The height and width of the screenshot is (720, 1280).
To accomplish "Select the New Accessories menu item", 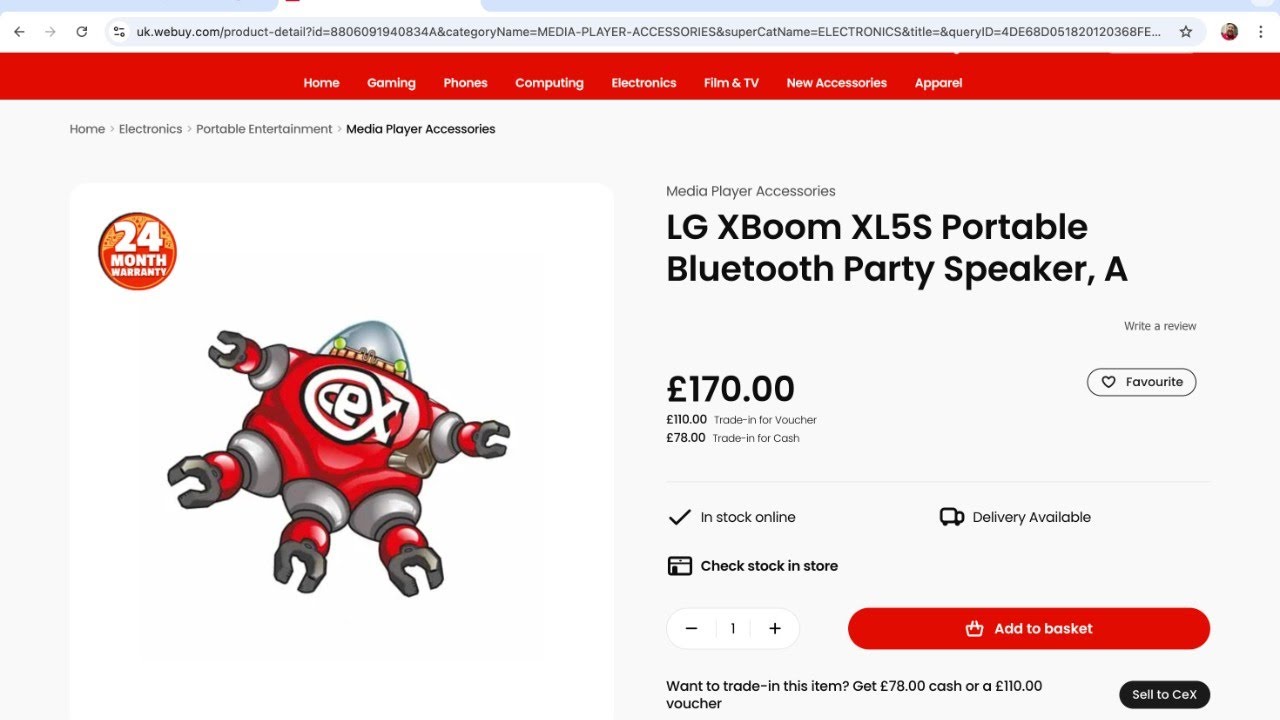I will point(836,83).
